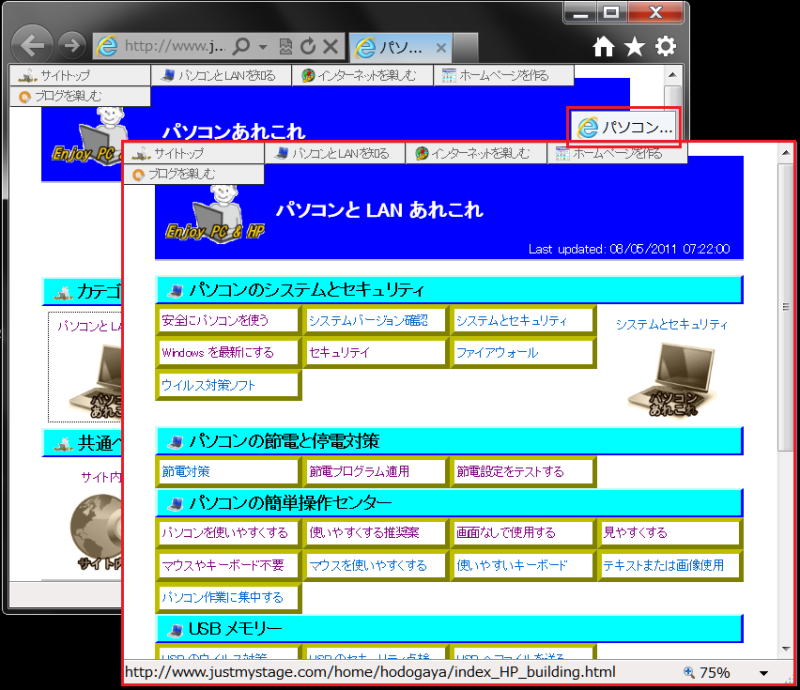Open the Tools gear icon
Image resolution: width=800 pixels, height=690 pixels.
click(665, 46)
